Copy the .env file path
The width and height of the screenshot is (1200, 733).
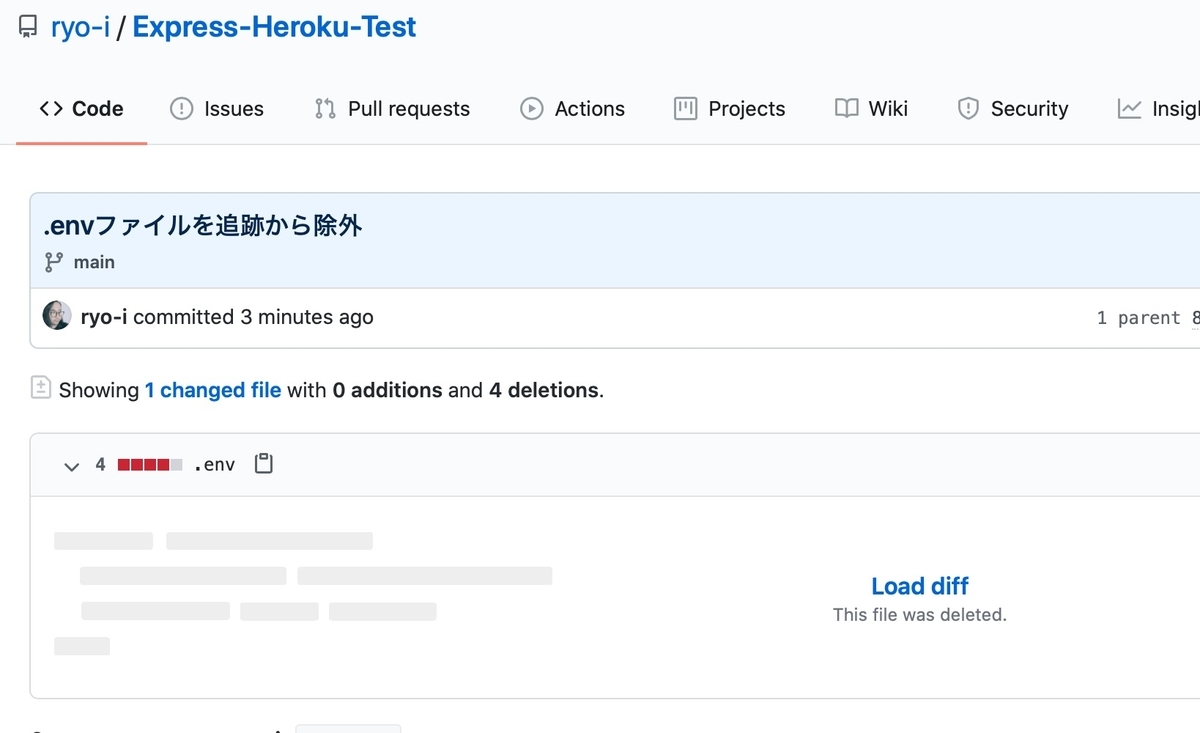pos(264,464)
